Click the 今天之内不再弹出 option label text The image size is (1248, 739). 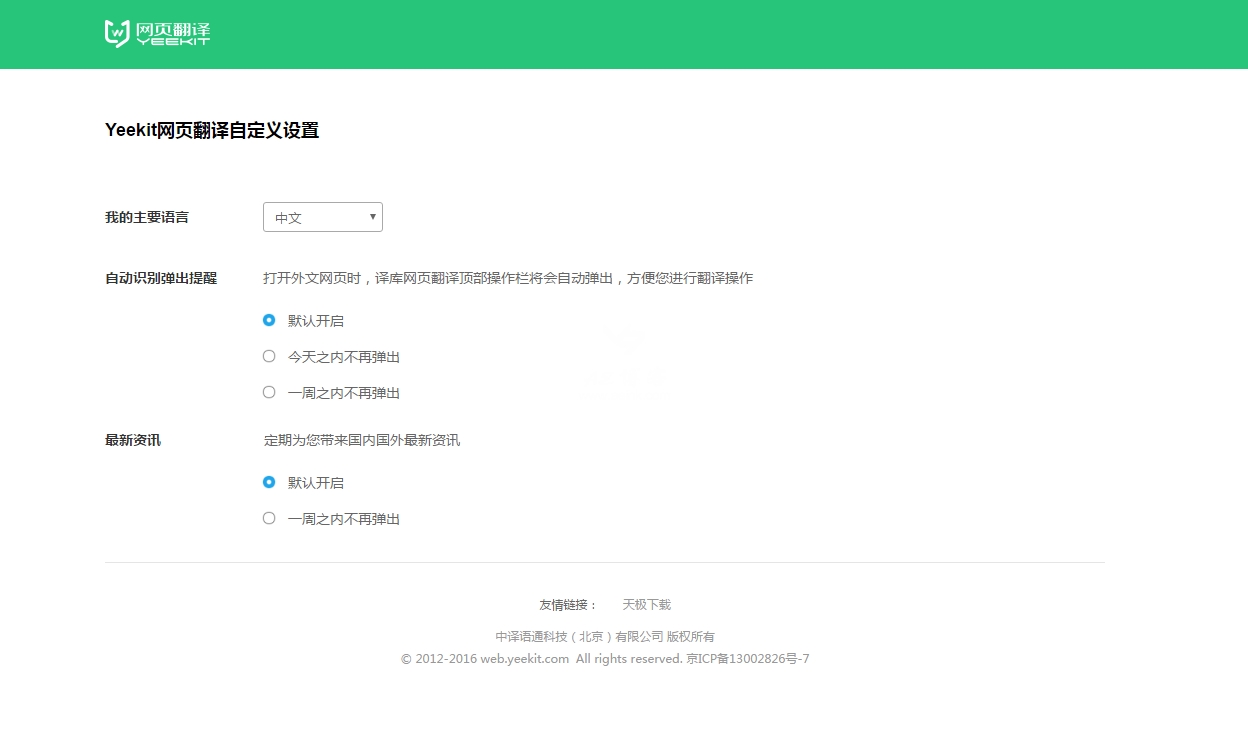pos(344,357)
